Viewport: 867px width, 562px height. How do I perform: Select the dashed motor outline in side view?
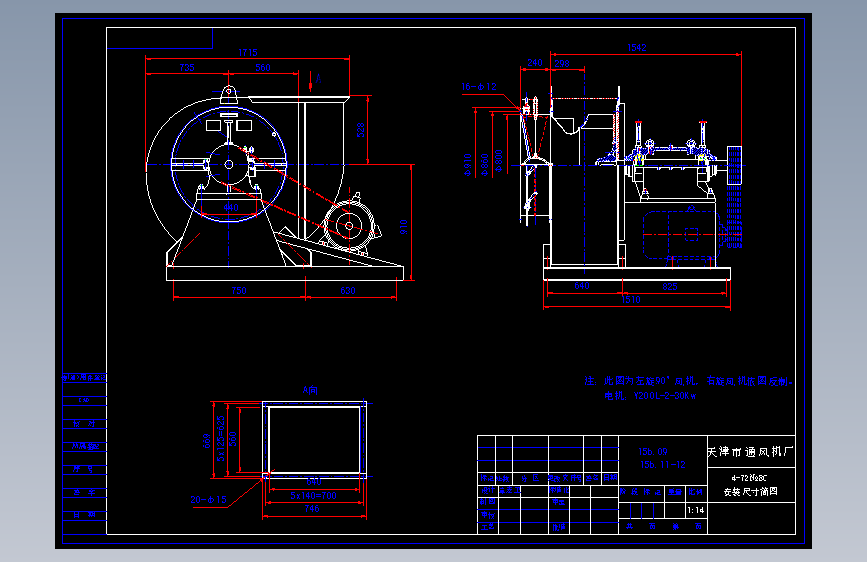tap(681, 235)
